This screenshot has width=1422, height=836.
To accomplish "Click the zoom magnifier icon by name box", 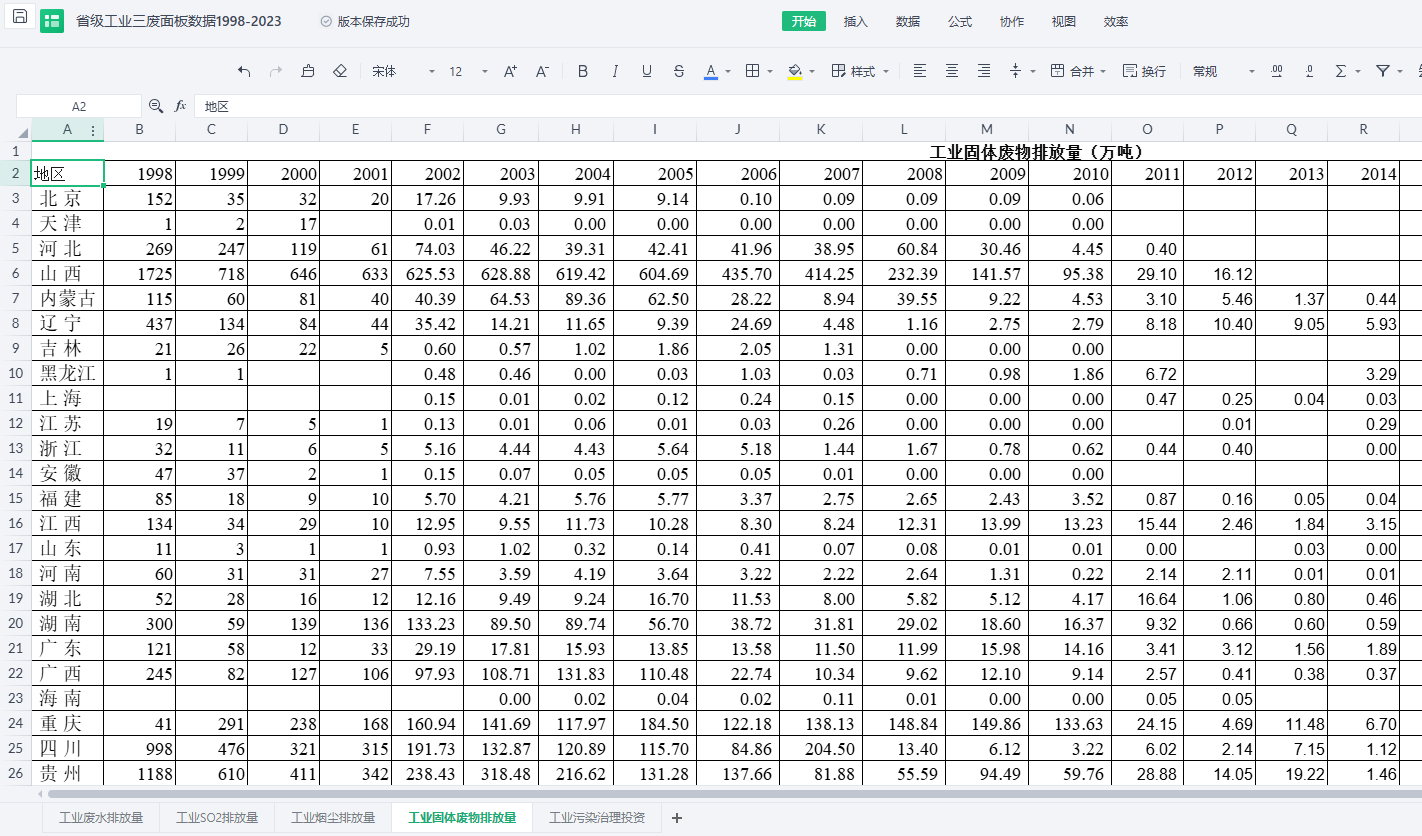I will point(156,105).
